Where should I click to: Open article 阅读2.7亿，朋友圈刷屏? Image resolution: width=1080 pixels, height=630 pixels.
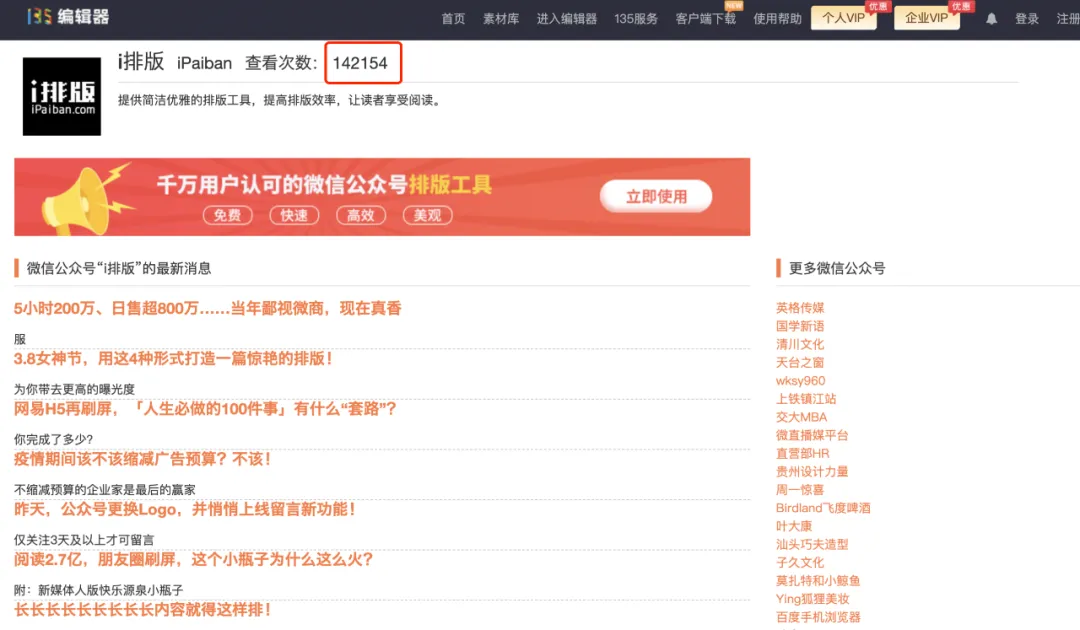pyautogui.click(x=194, y=560)
